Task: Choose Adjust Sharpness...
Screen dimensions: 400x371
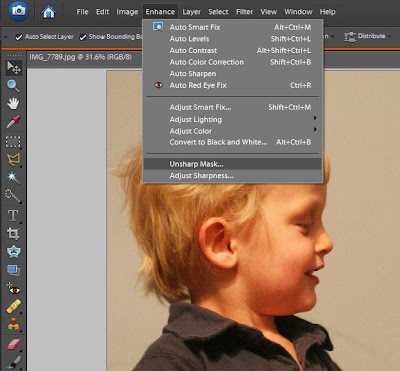Action: pyautogui.click(x=233, y=175)
